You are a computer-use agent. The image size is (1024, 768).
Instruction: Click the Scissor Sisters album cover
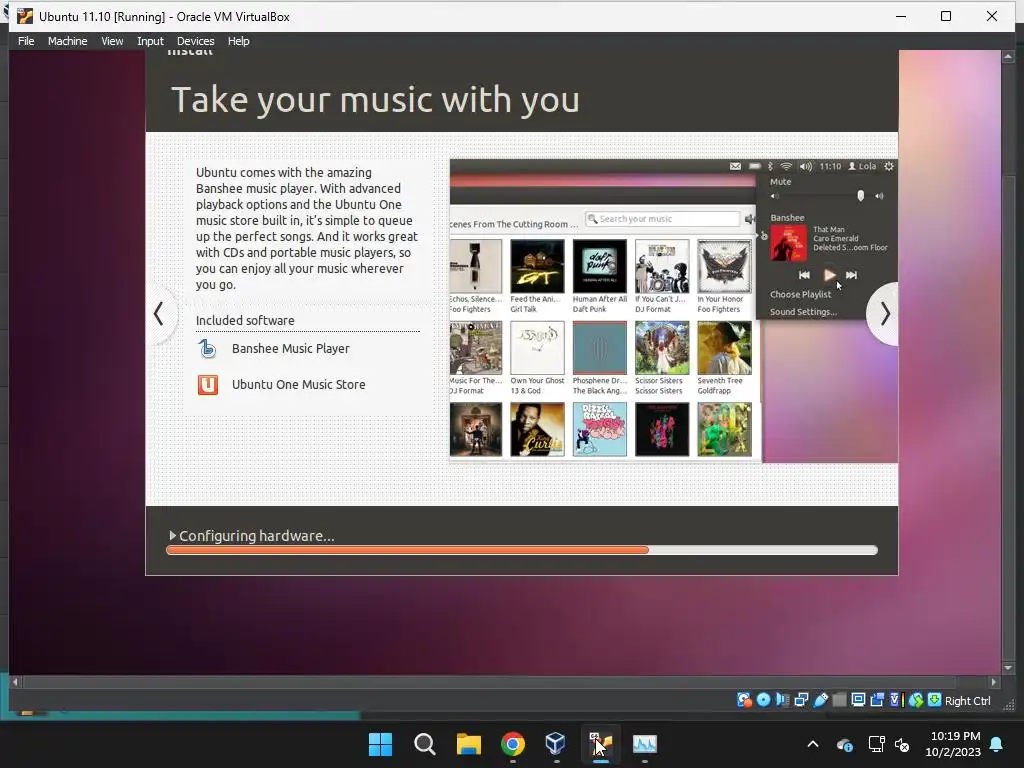click(x=662, y=347)
